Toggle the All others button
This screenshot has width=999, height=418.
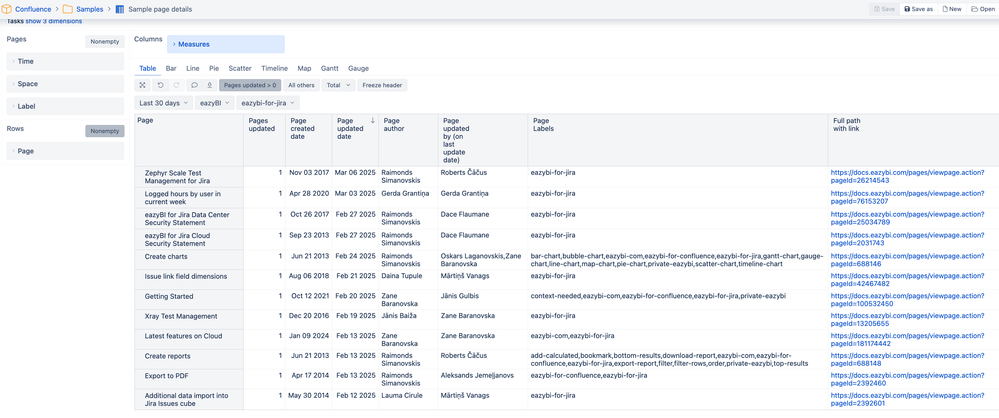click(x=301, y=85)
